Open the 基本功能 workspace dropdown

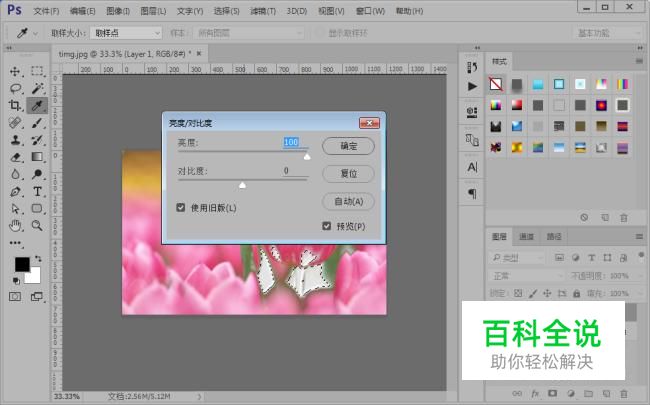[x=606, y=33]
